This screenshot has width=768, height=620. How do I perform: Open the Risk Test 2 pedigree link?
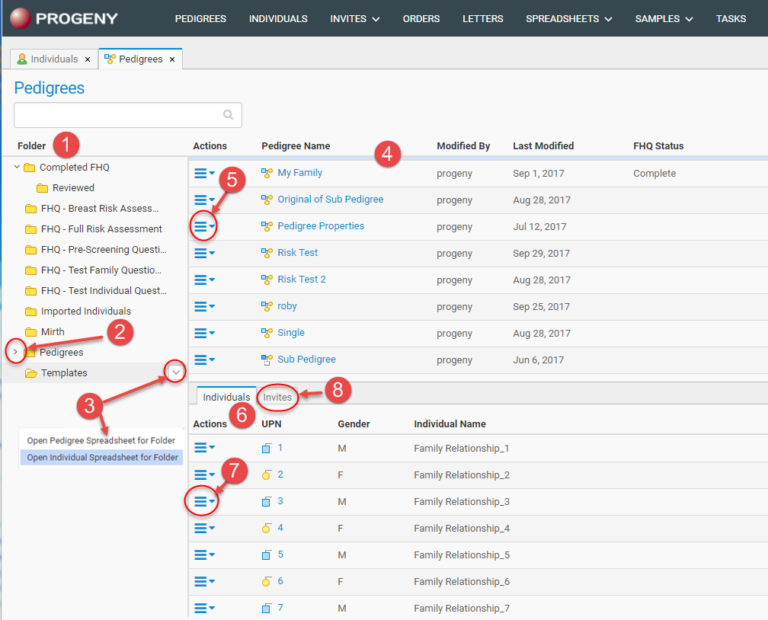coord(301,280)
